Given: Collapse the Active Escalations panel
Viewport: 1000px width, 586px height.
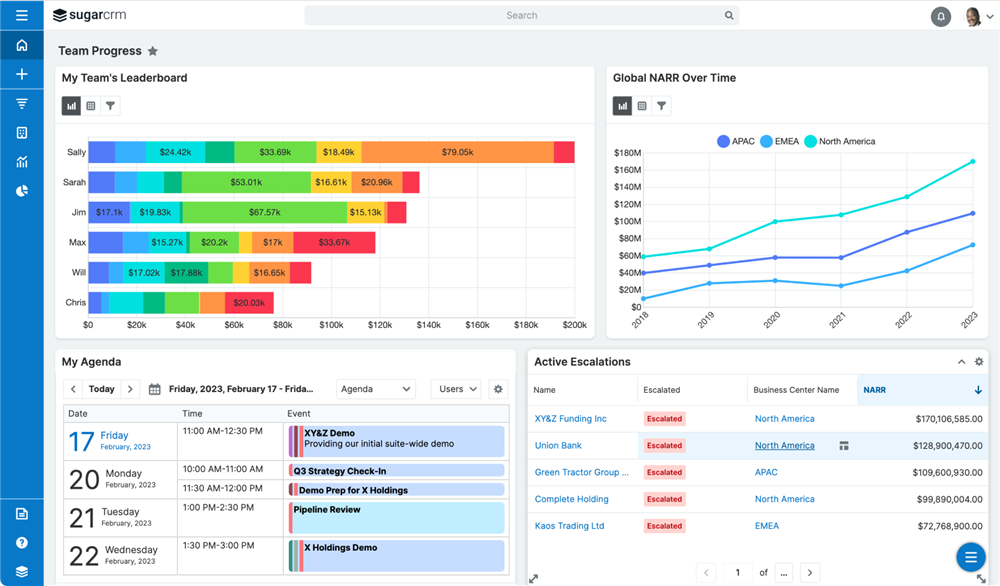Looking at the screenshot, I should click(x=961, y=362).
